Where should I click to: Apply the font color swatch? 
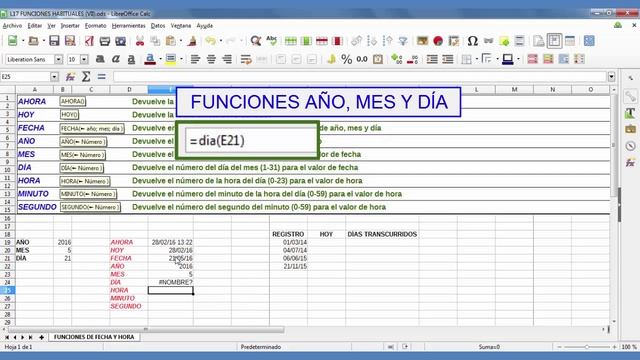pyautogui.click(x=150, y=60)
